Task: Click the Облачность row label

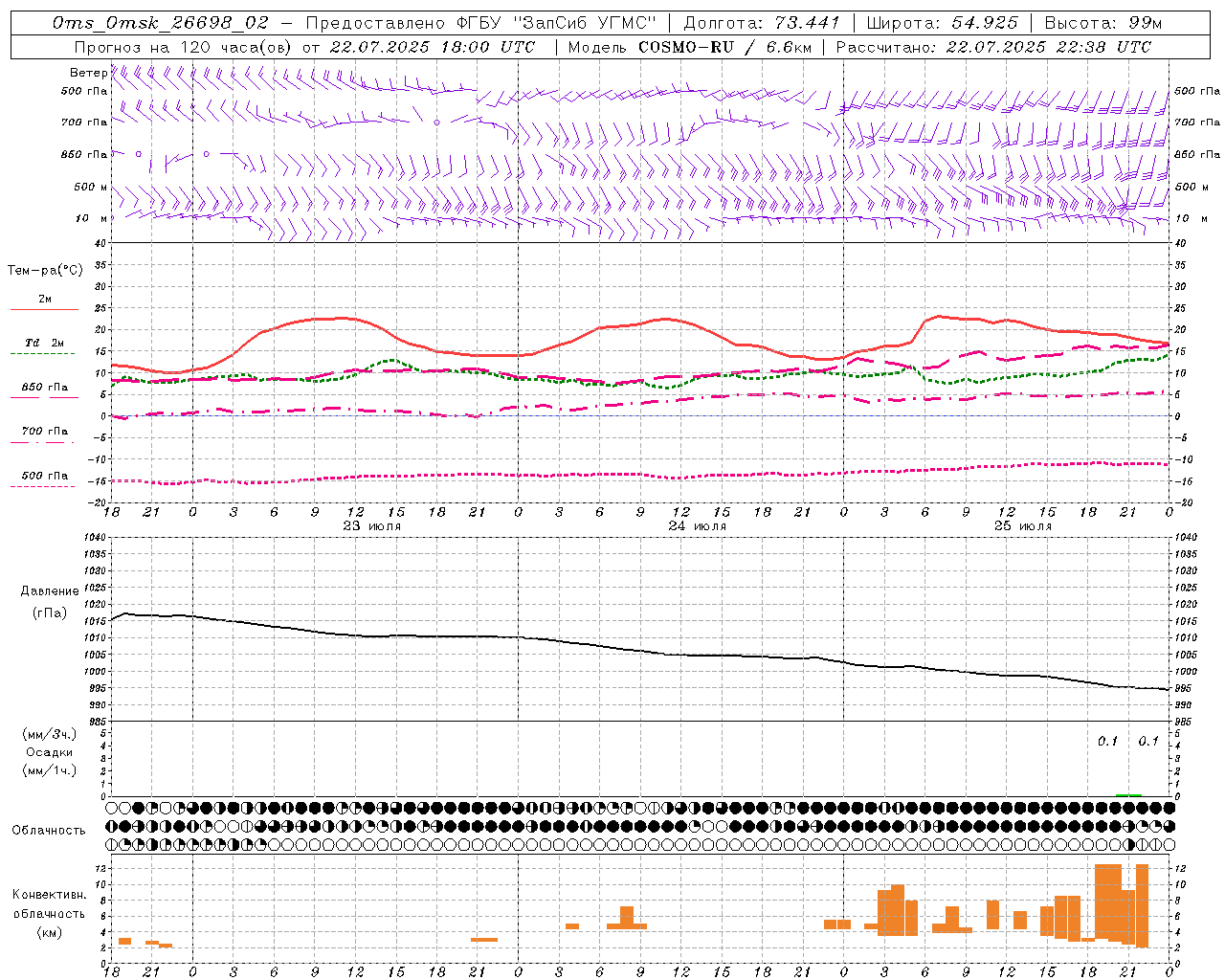Action: 49,830
